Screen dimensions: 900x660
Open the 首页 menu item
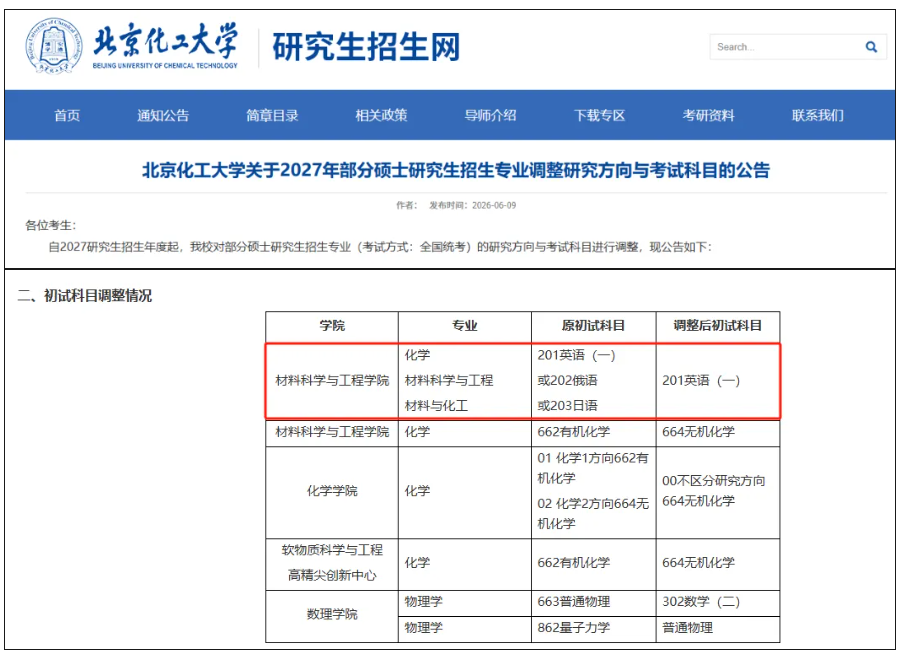point(67,115)
